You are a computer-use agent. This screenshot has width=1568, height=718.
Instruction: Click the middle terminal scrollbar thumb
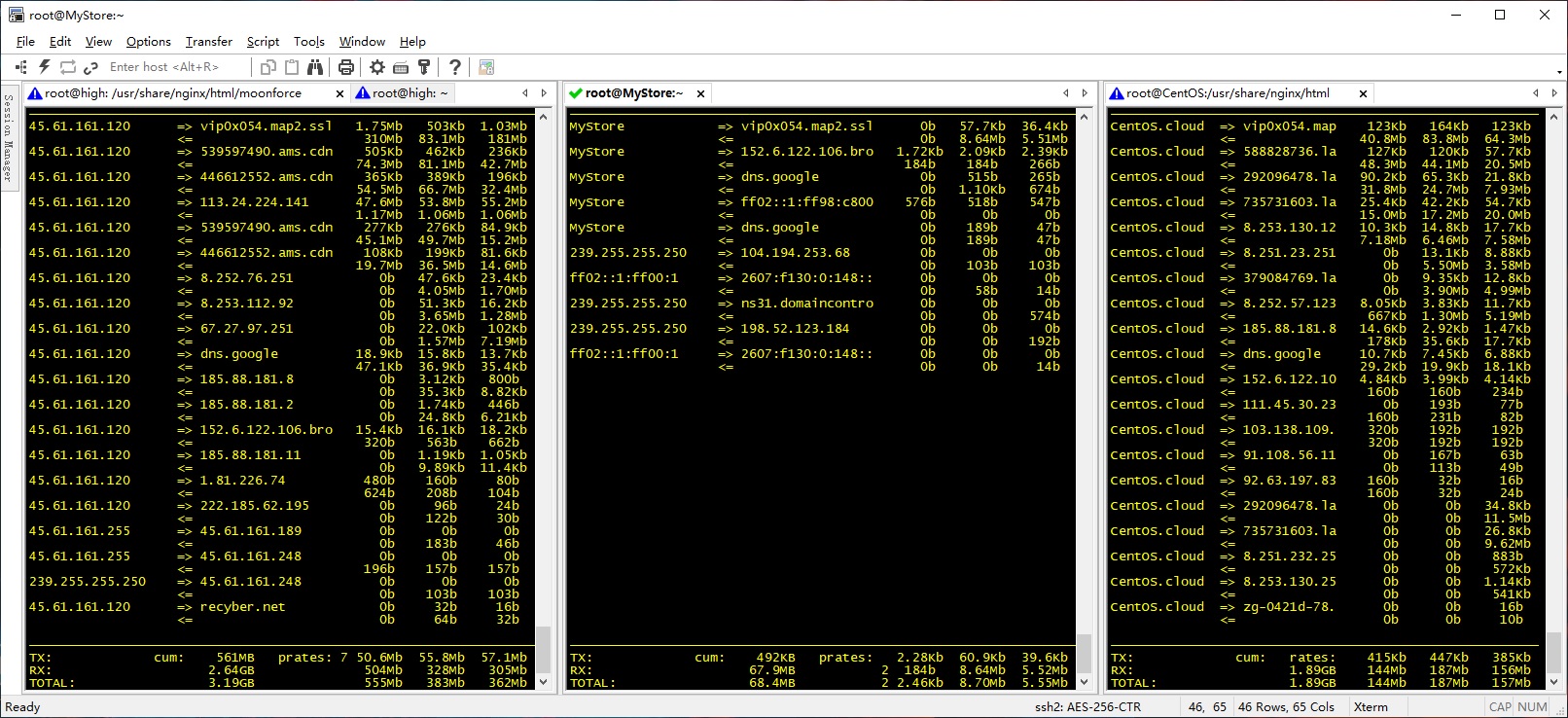[x=1085, y=654]
